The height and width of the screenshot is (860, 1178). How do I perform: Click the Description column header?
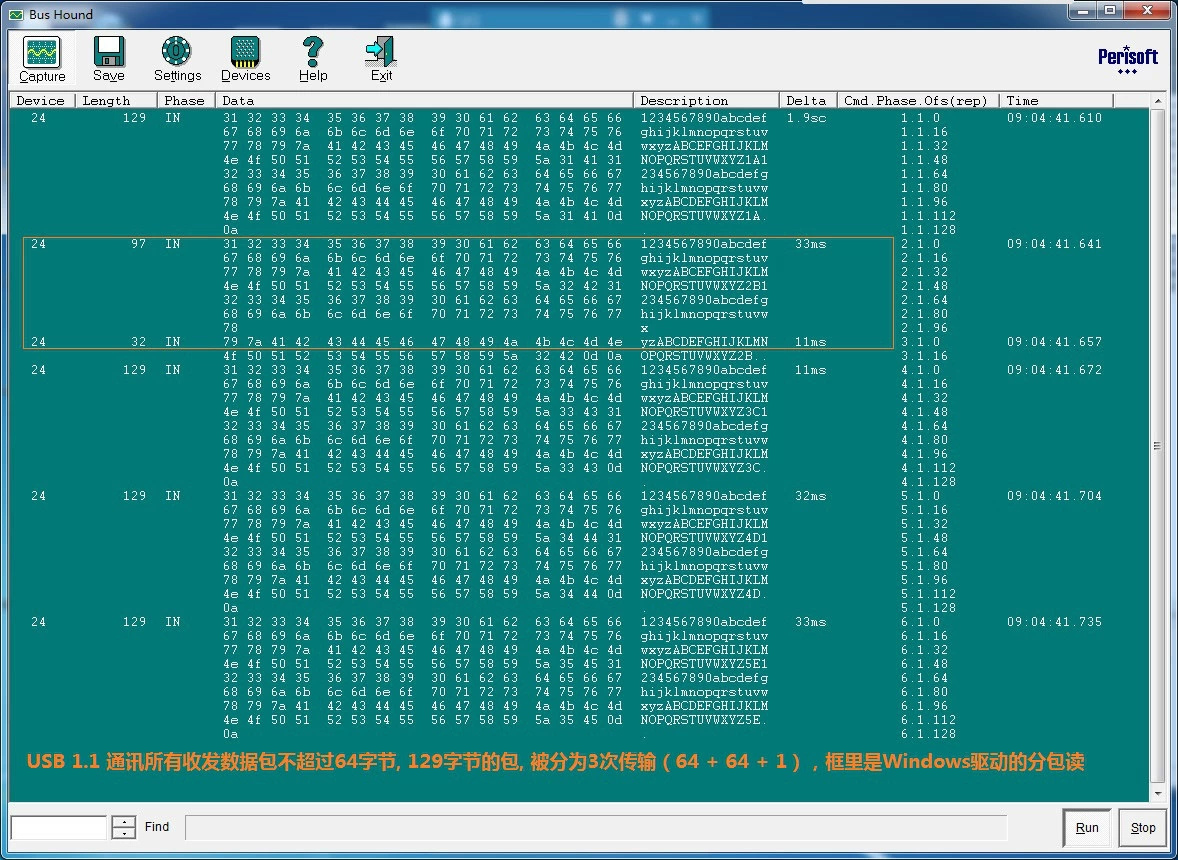pos(706,101)
